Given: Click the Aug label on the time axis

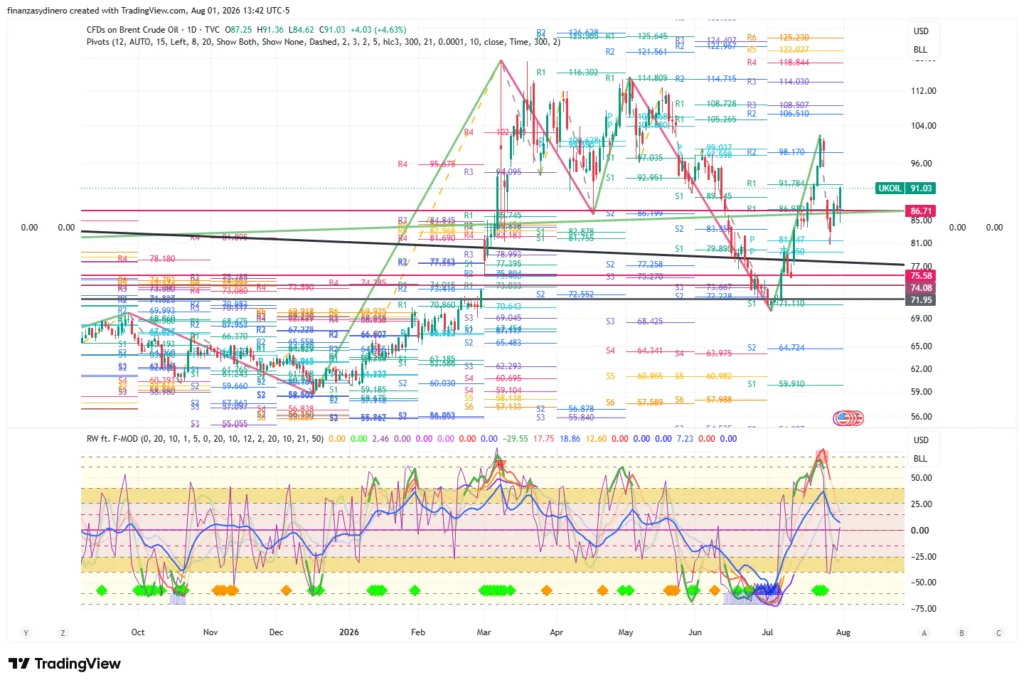Looking at the screenshot, I should (x=843, y=632).
